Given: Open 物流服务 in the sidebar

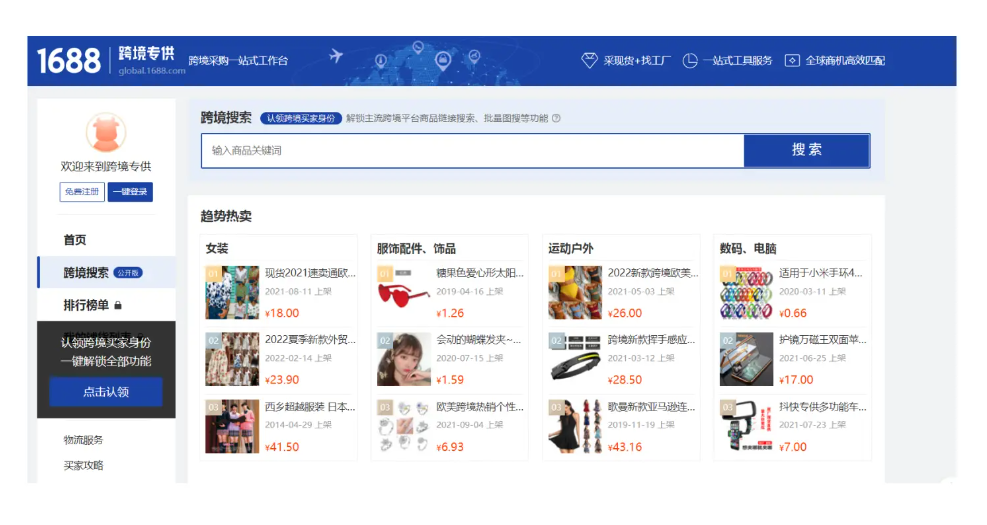Looking at the screenshot, I should pyautogui.click(x=83, y=440).
